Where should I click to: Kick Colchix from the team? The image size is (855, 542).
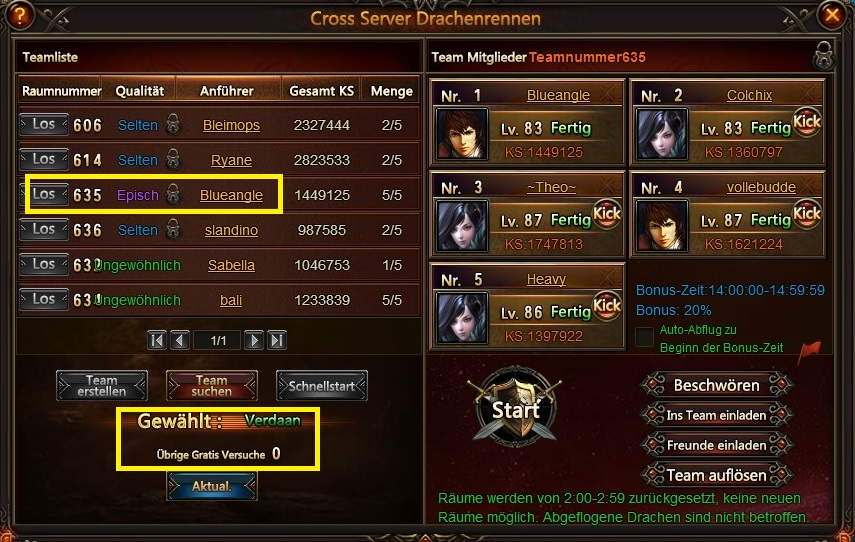coord(806,122)
